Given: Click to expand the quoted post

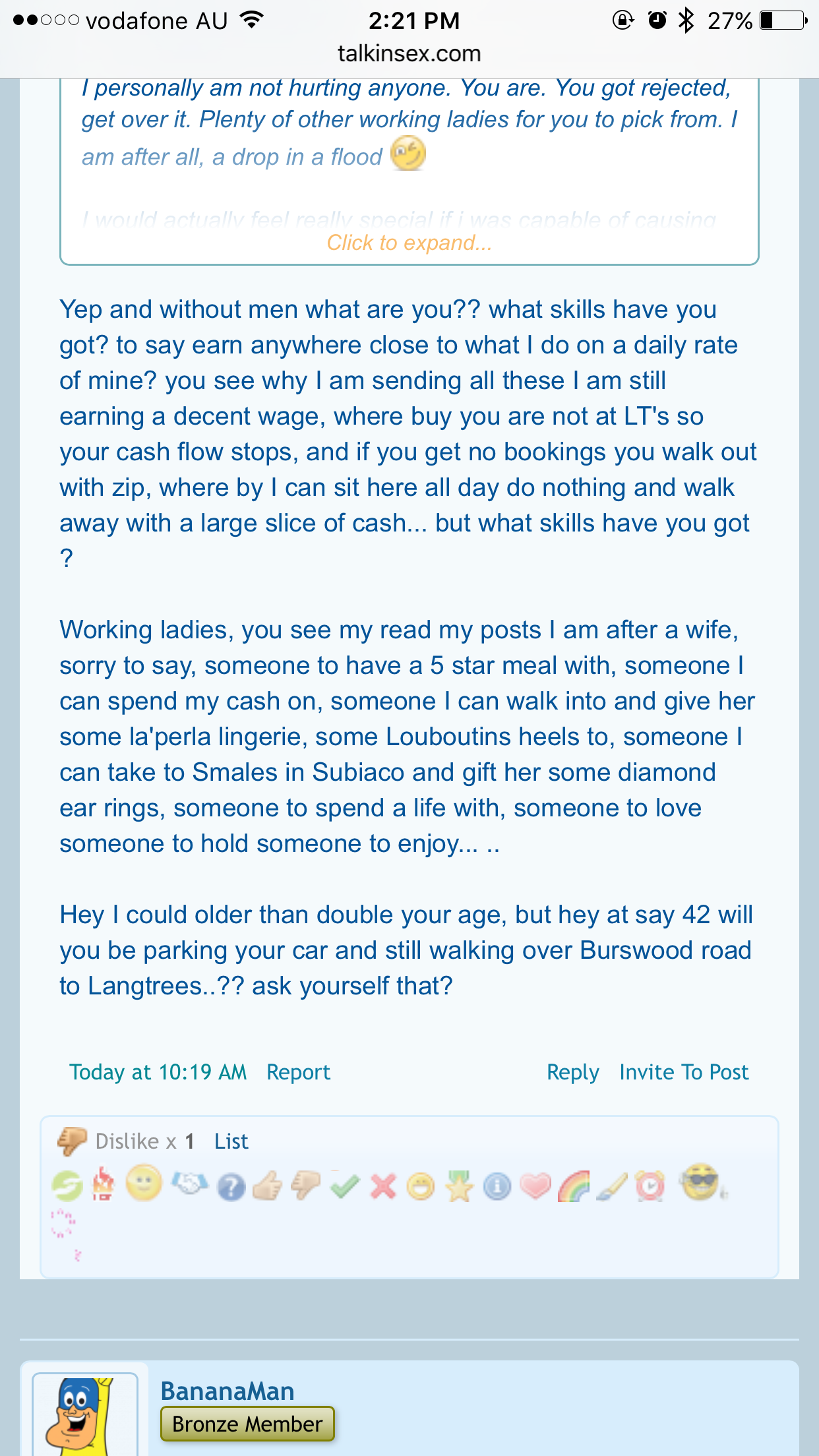Looking at the screenshot, I should [409, 243].
